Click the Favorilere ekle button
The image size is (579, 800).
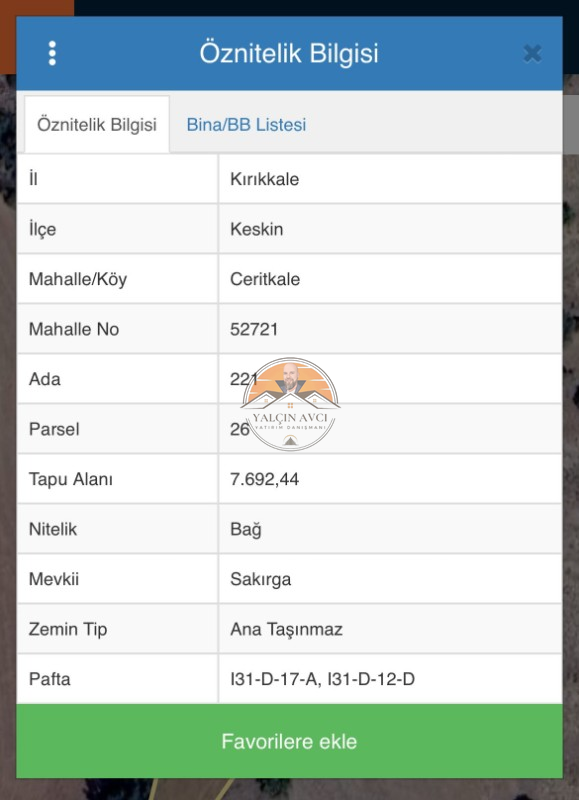(289, 741)
